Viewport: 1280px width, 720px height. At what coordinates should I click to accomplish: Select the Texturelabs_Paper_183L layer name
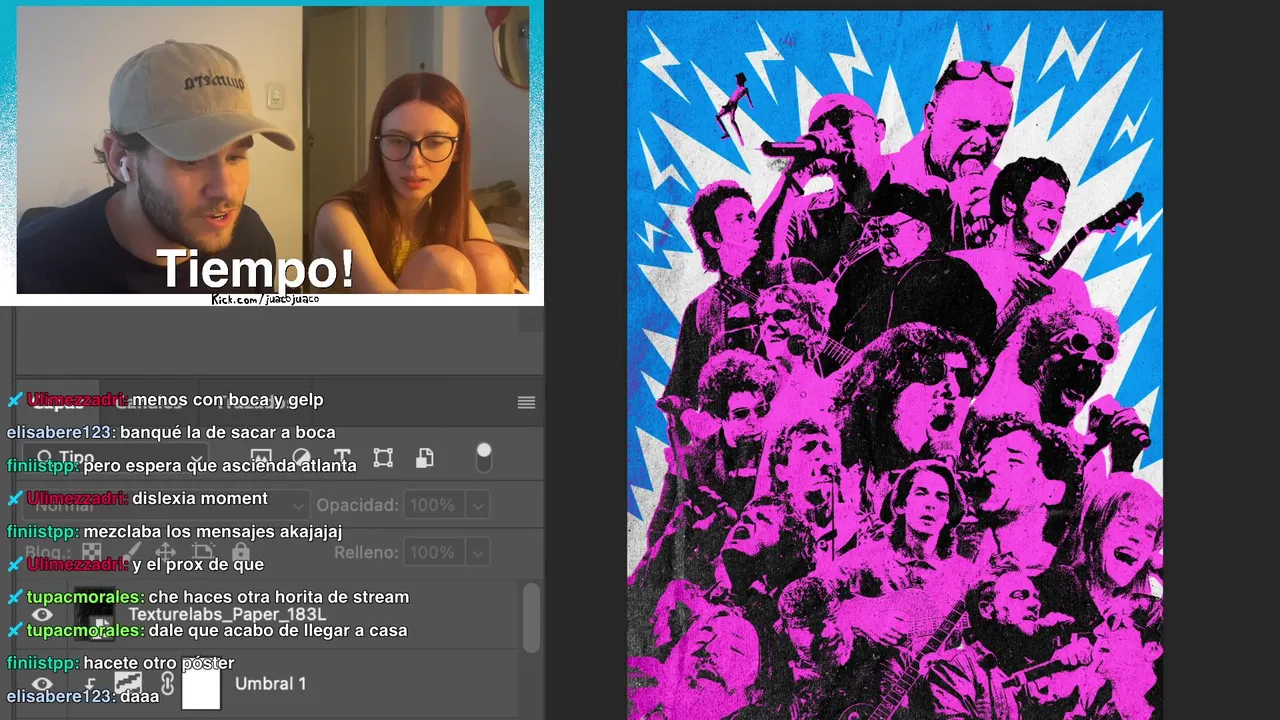click(227, 614)
